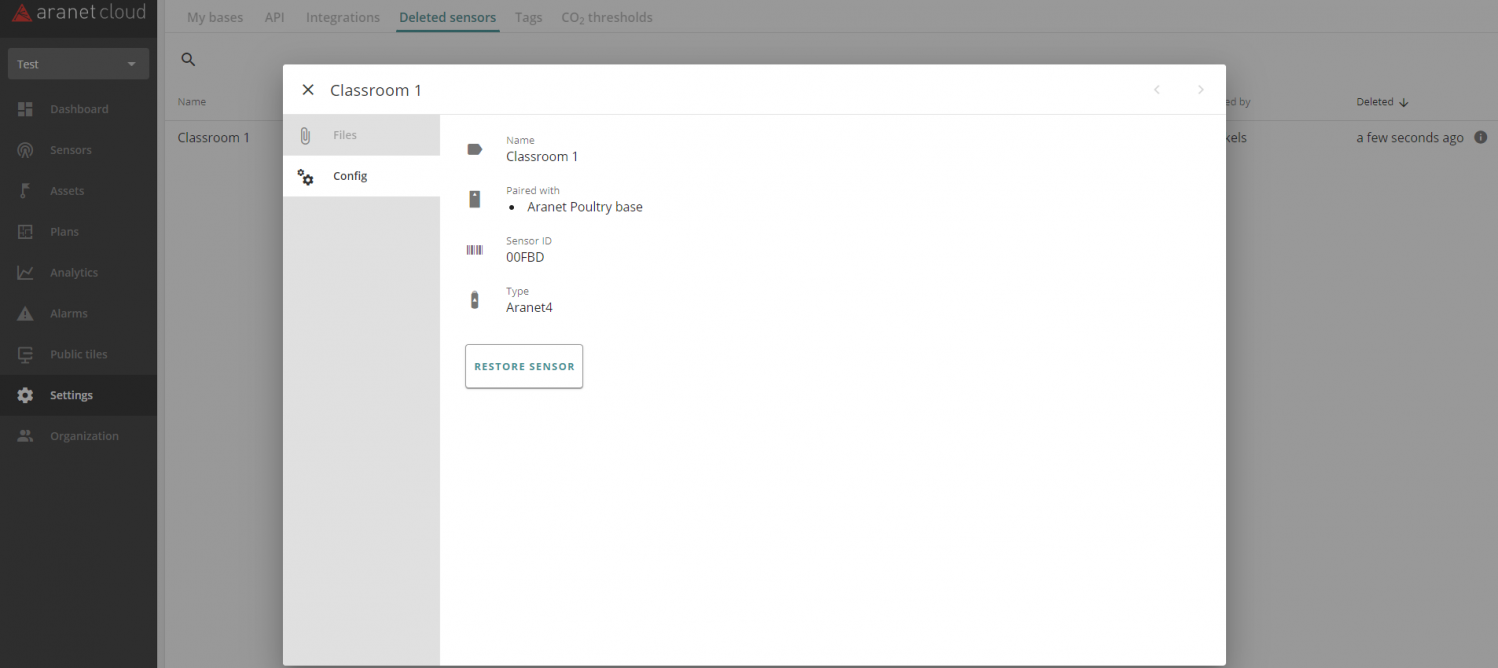Click the Dashboard grid icon

(26, 109)
